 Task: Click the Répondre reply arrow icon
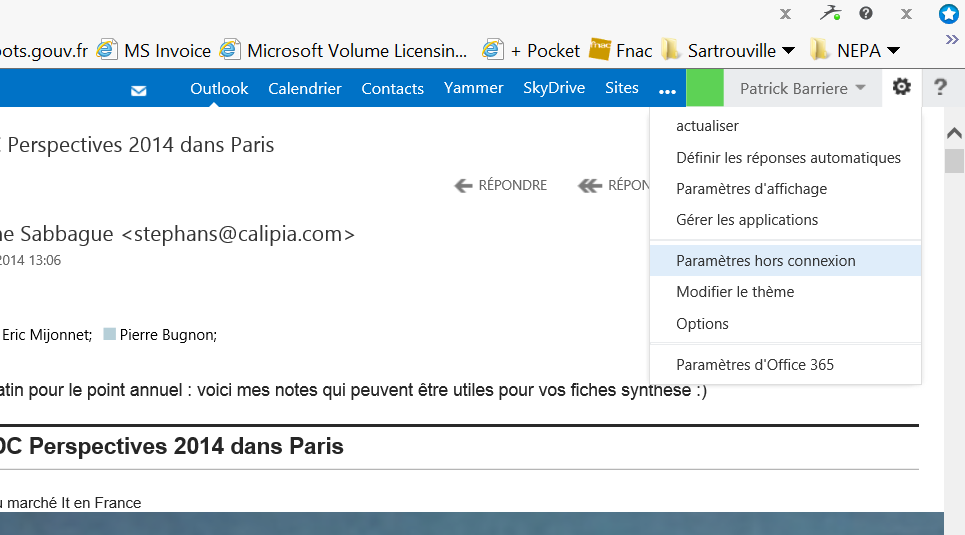pyautogui.click(x=463, y=185)
